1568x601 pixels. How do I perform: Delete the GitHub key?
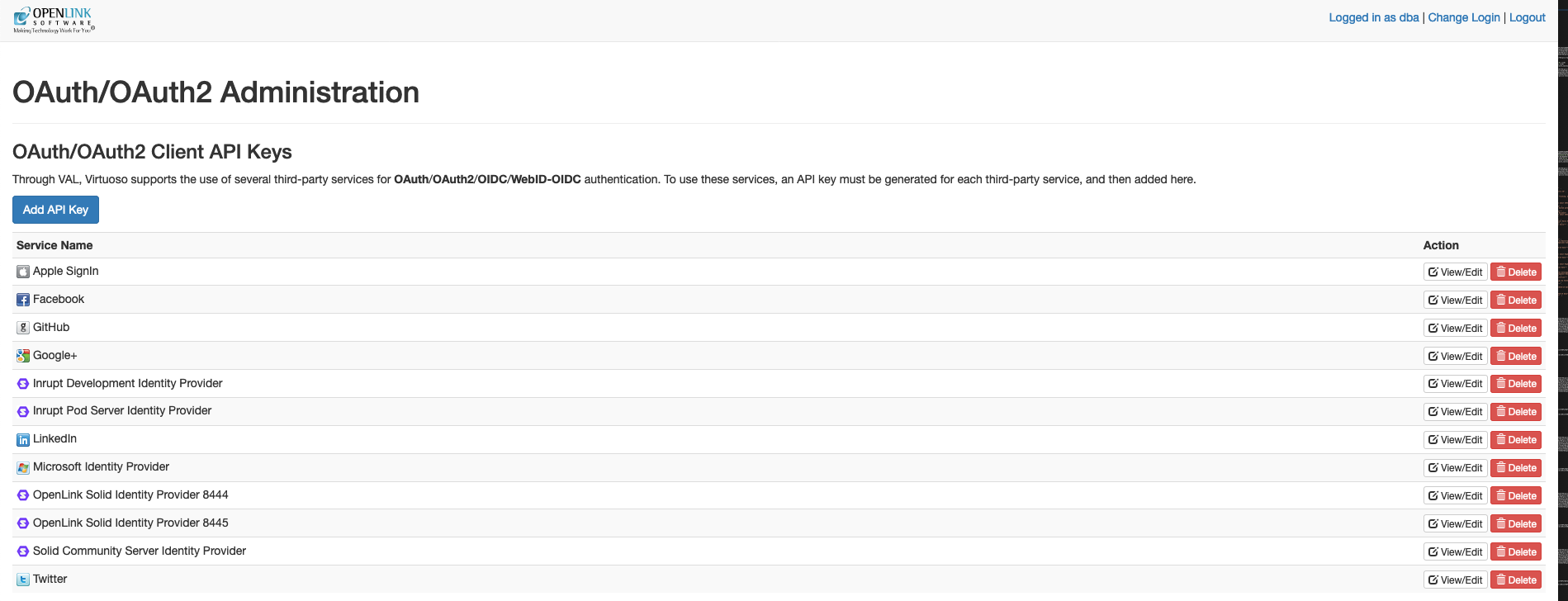pos(1516,328)
